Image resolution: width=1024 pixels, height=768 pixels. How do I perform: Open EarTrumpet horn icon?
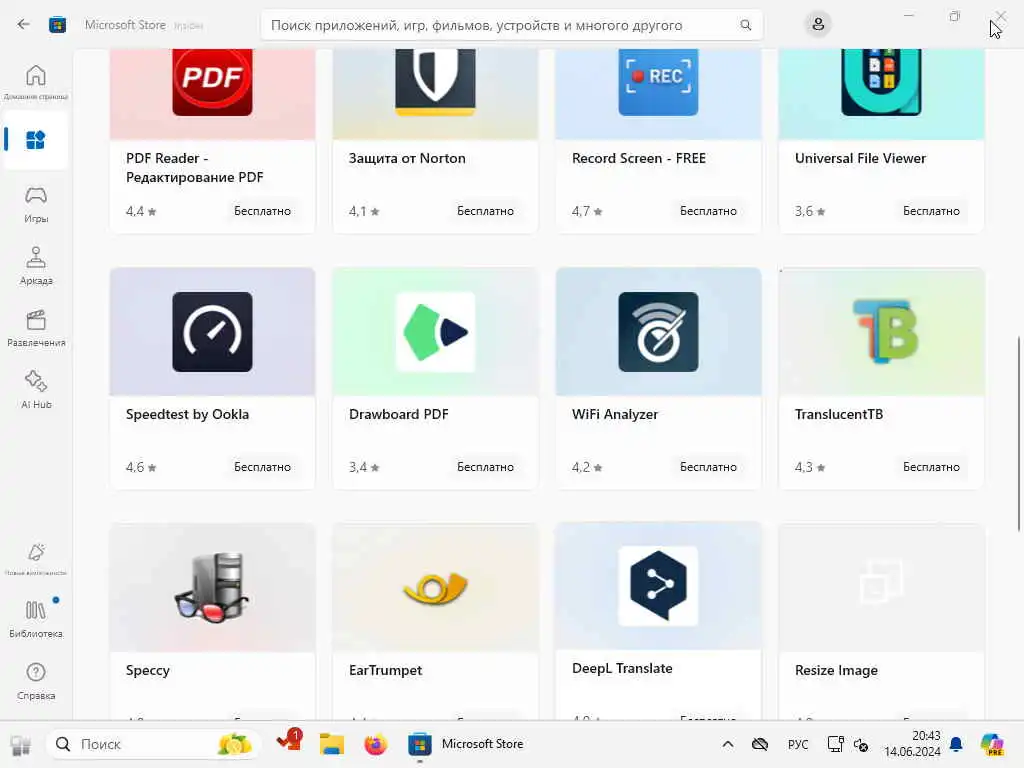coord(436,588)
